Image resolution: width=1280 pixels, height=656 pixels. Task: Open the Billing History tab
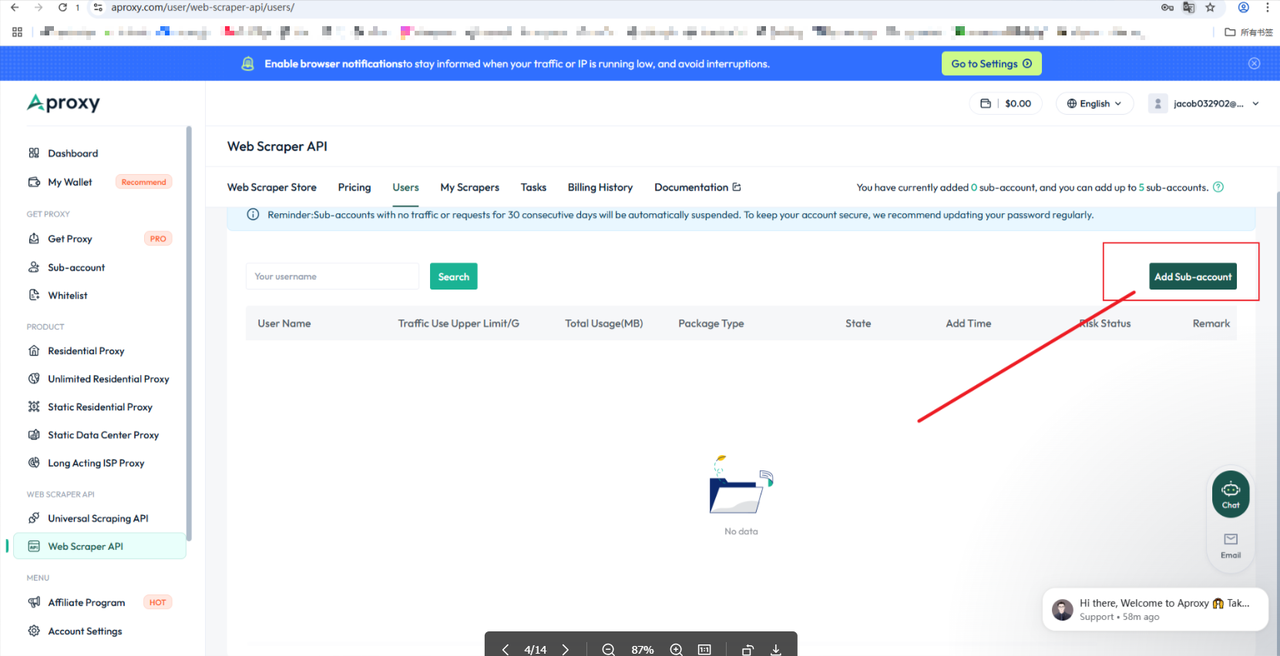pos(600,187)
